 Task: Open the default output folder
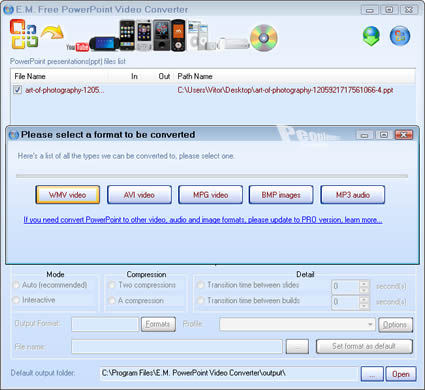[x=401, y=374]
